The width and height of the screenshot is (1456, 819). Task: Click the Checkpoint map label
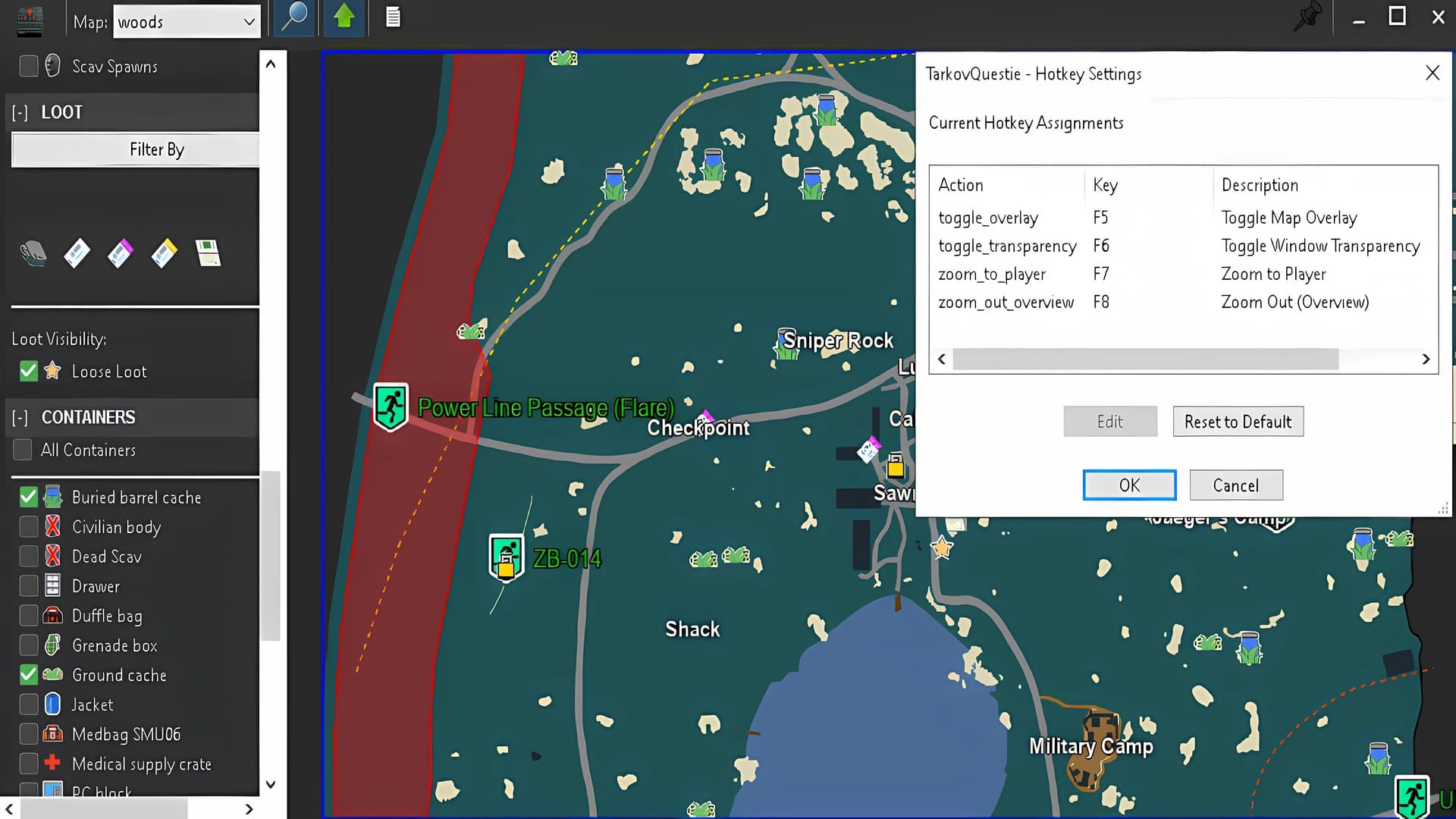(x=698, y=428)
